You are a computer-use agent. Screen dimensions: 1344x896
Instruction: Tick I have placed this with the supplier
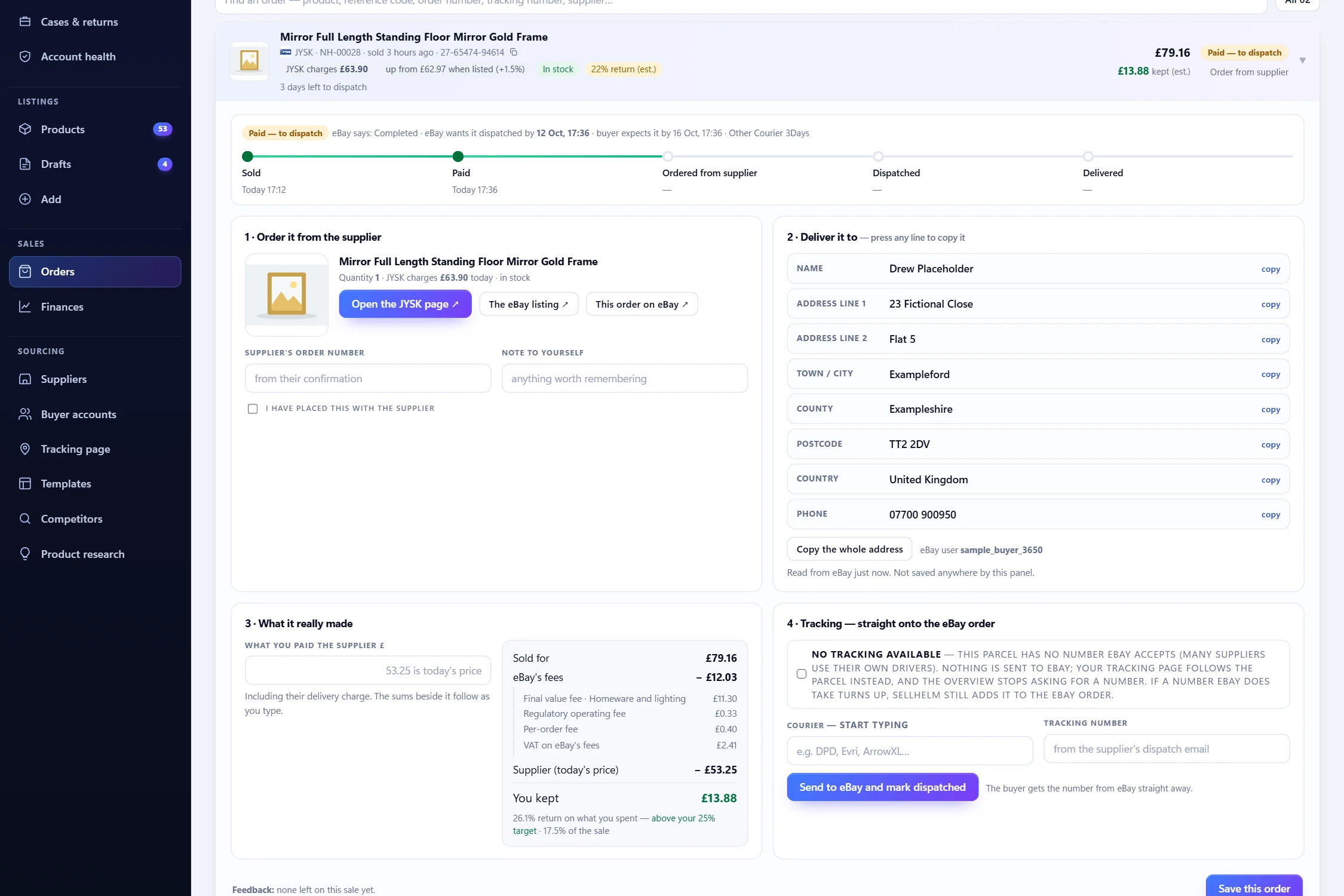253,409
